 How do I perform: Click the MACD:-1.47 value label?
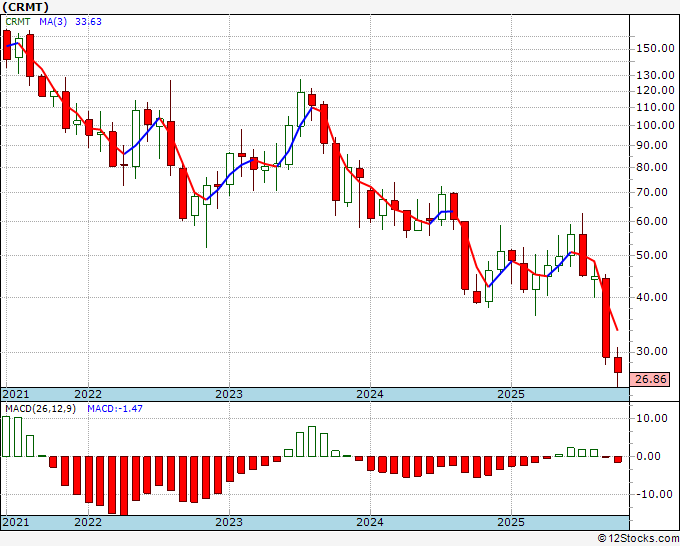[x=115, y=409]
